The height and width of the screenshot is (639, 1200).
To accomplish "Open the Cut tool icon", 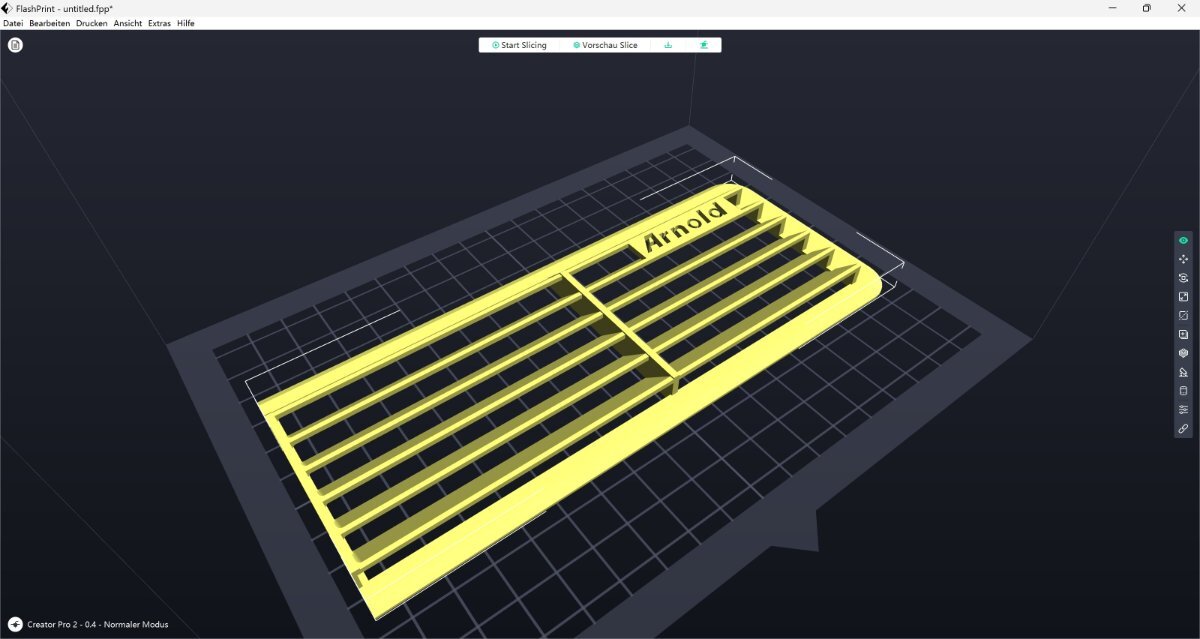I will click(1183, 315).
